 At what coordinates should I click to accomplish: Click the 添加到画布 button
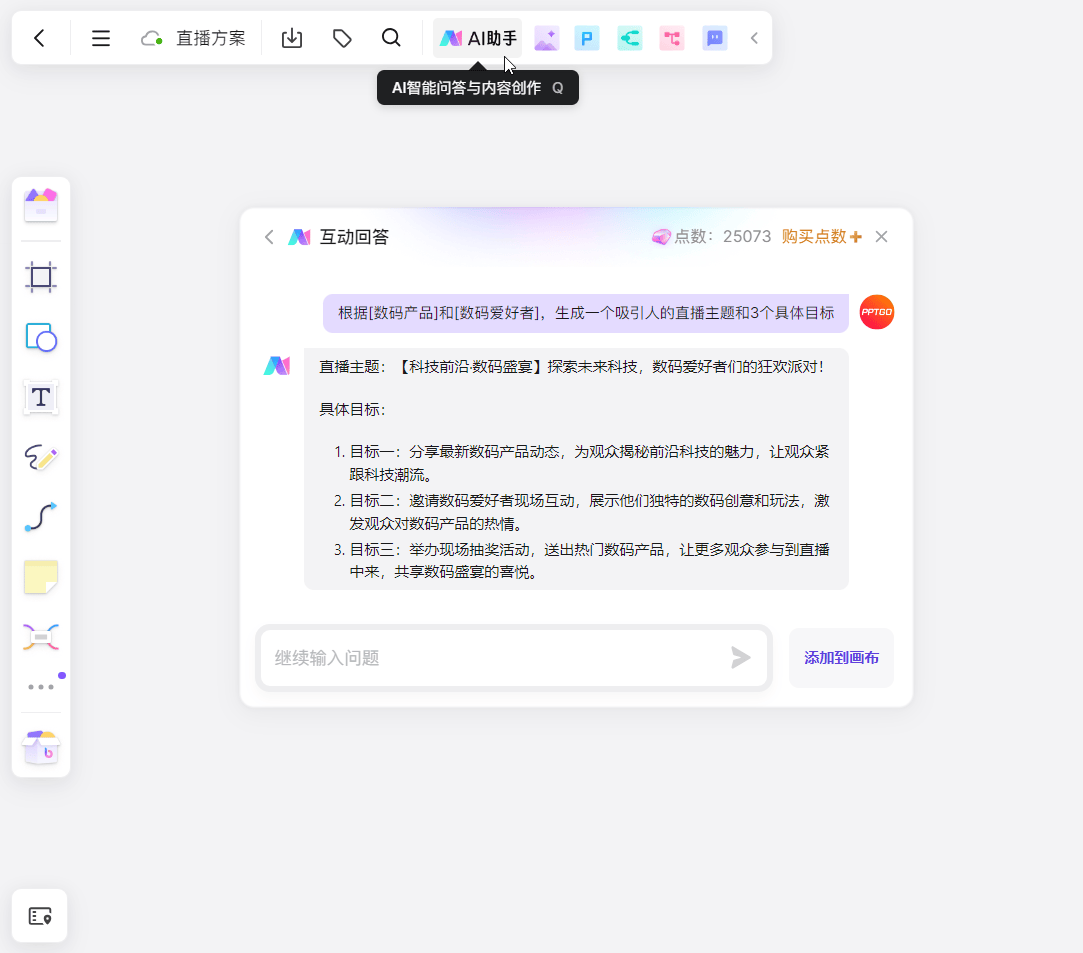[x=841, y=658]
